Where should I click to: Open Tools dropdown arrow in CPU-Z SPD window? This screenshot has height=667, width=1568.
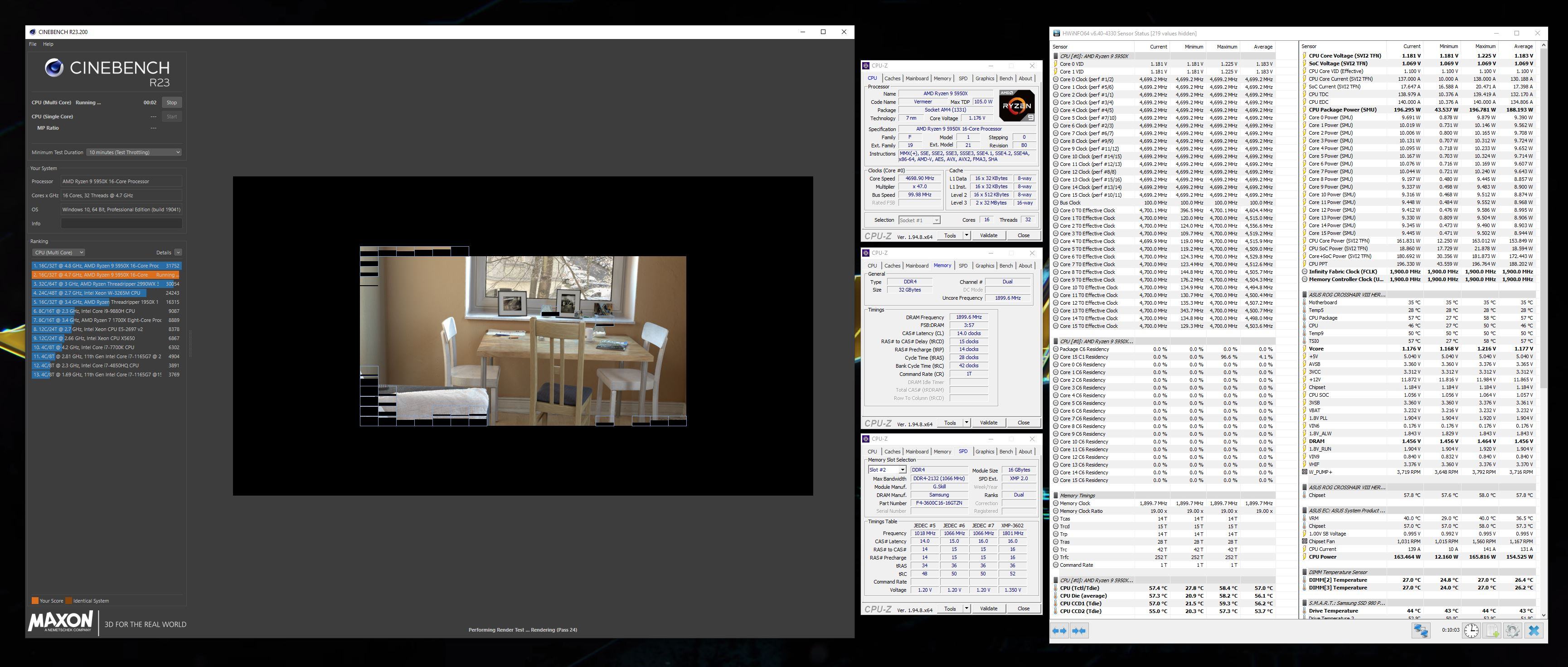[x=966, y=609]
